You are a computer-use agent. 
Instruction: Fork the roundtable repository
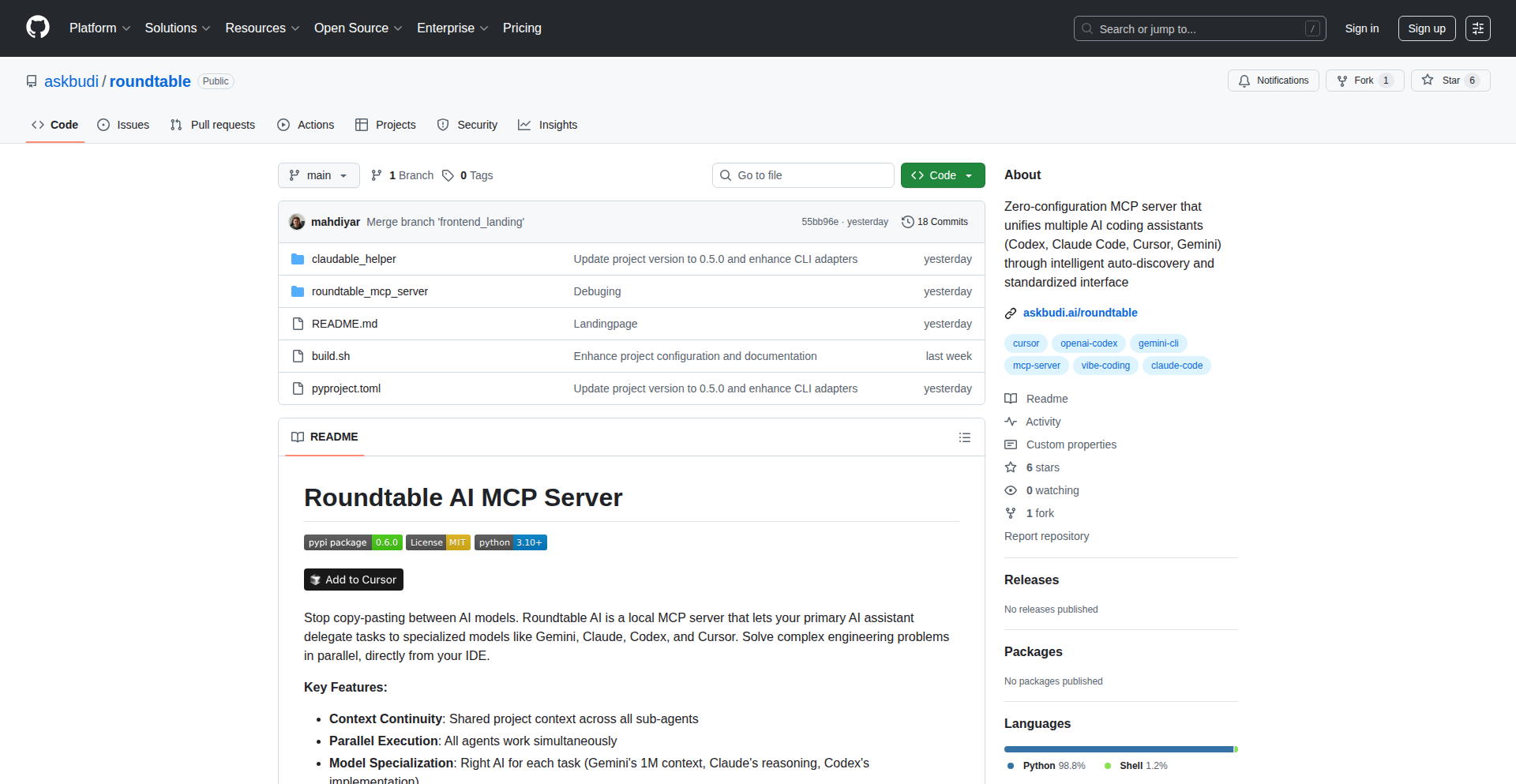click(x=1364, y=81)
